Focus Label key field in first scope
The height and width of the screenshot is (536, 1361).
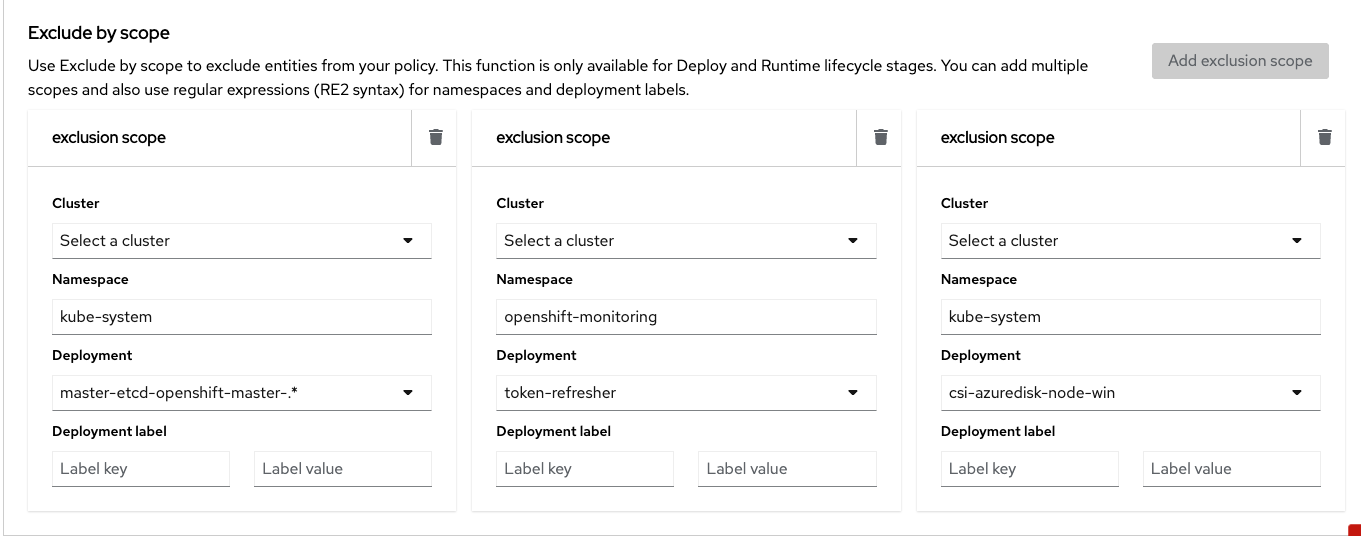coord(140,469)
